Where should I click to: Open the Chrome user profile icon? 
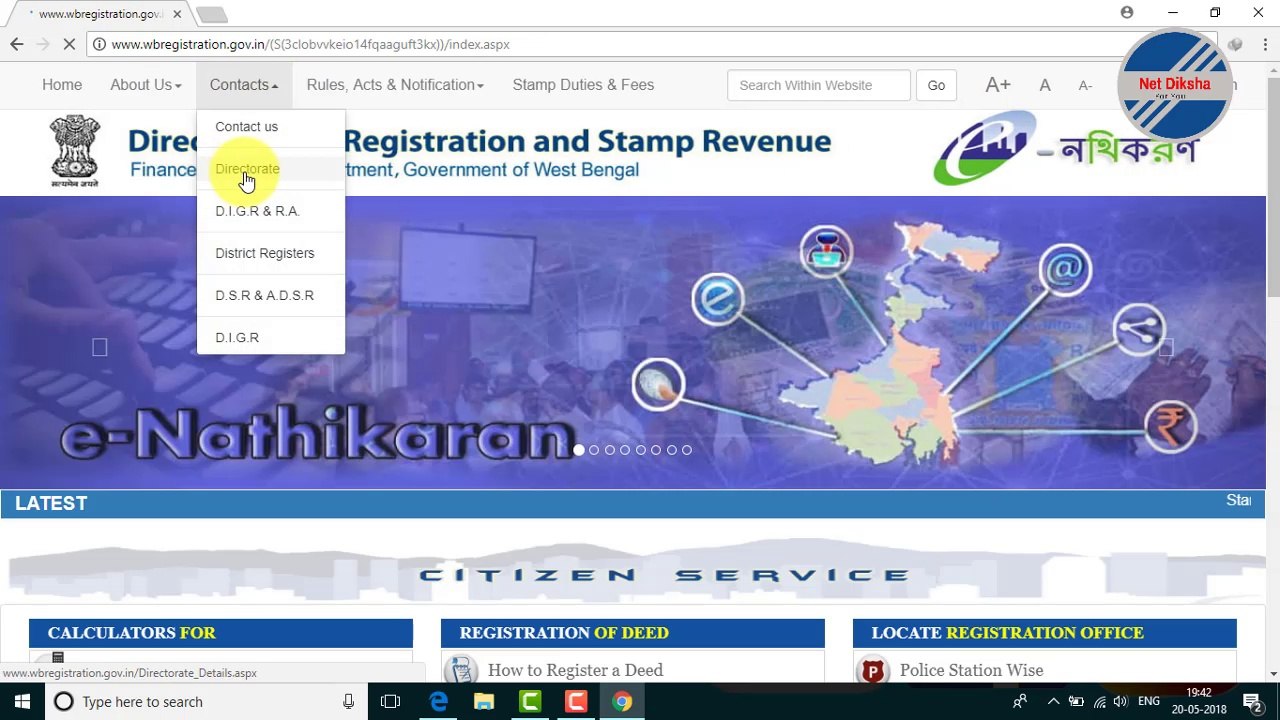coord(1127,12)
